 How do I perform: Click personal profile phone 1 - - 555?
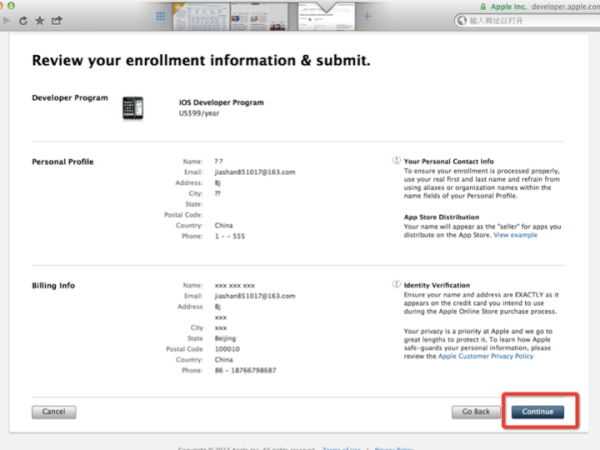pos(230,236)
